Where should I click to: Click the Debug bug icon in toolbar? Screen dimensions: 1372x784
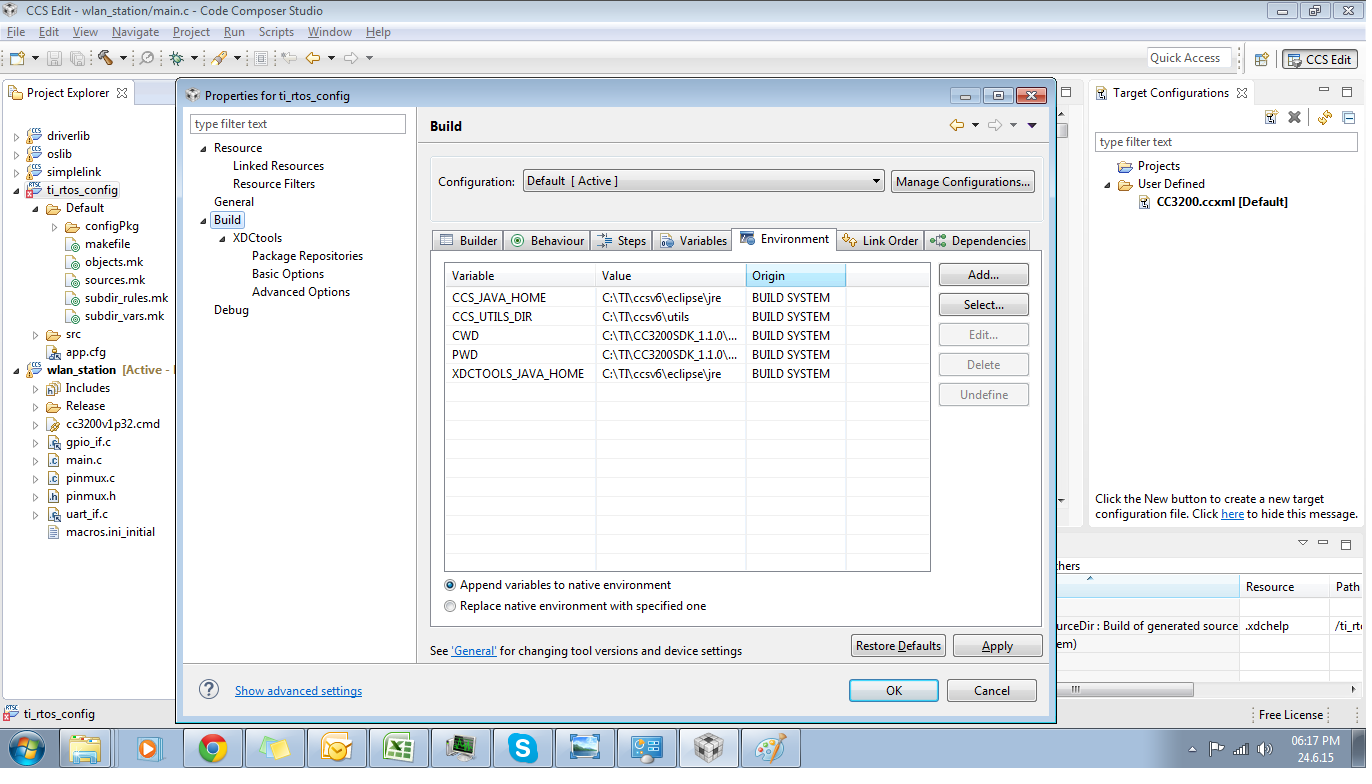(x=177, y=59)
